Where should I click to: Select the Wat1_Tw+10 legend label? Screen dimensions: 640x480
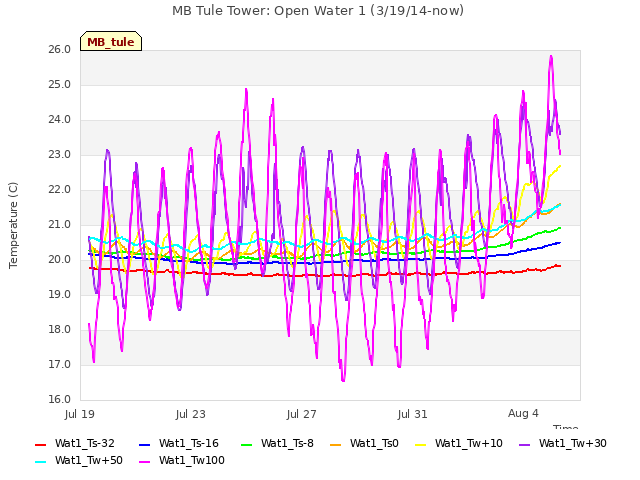[469, 444]
